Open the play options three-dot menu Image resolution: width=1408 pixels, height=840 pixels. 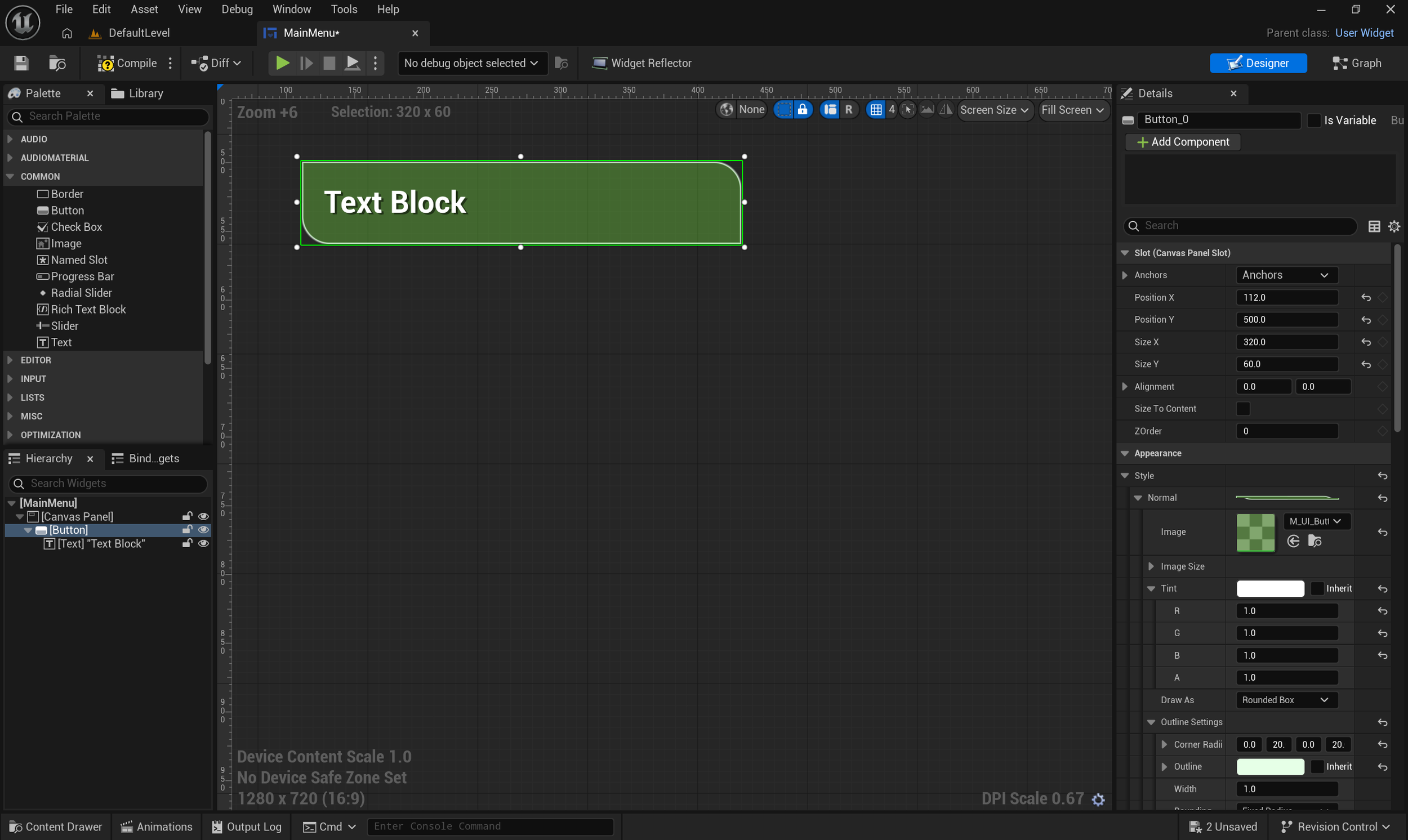pyautogui.click(x=375, y=63)
